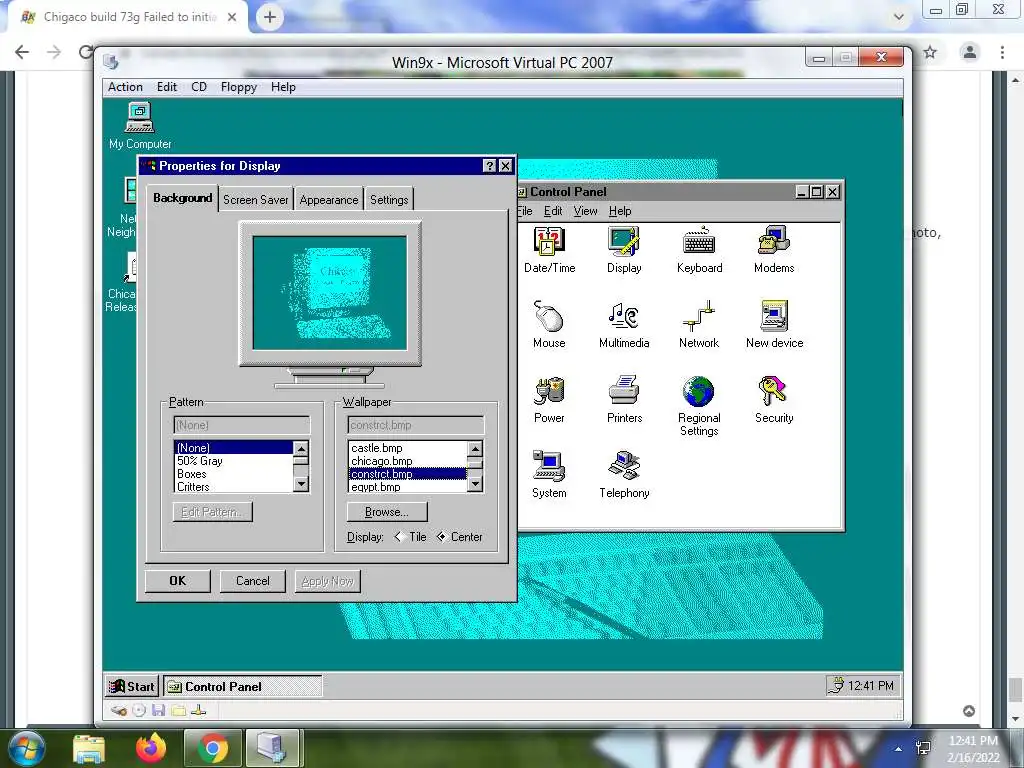
Task: Click the help question mark in Properties for Display
Action: pos(489,166)
